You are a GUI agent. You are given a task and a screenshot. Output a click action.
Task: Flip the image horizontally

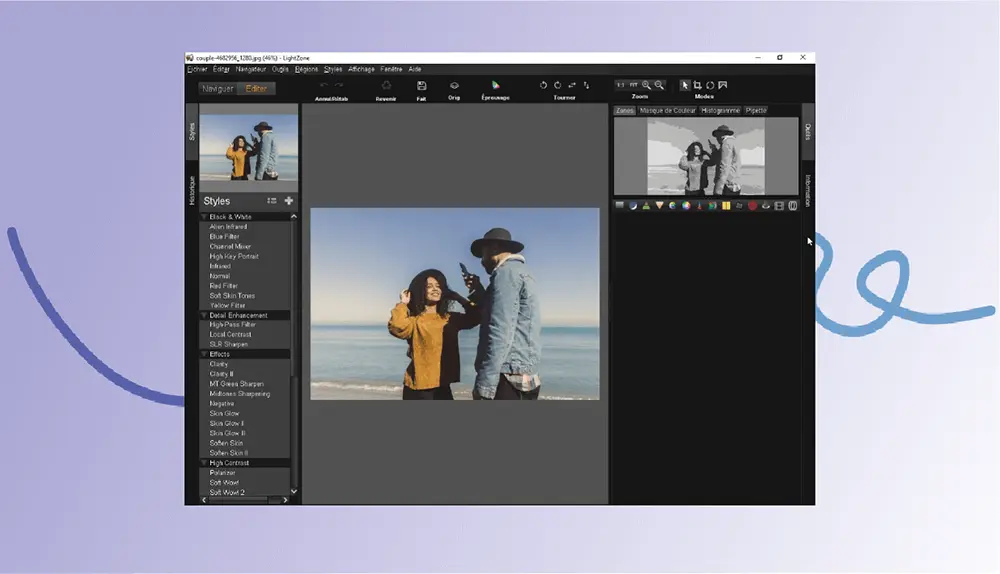572,85
